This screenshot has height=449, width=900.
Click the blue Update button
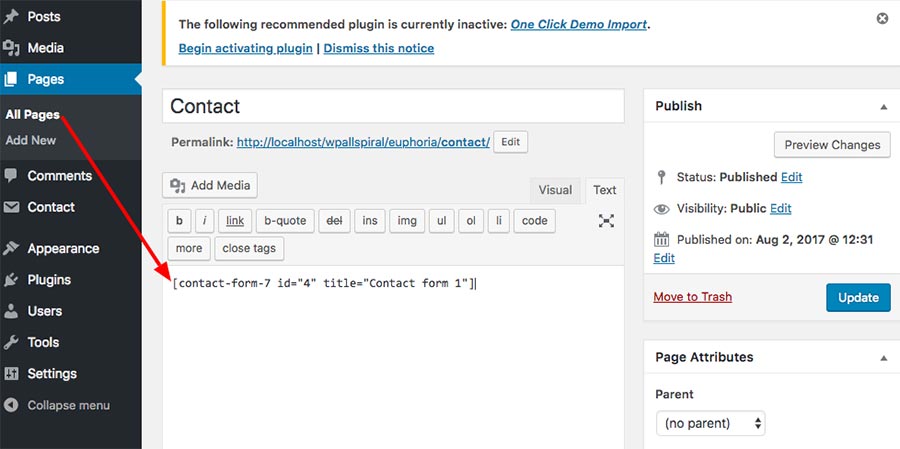(x=858, y=297)
